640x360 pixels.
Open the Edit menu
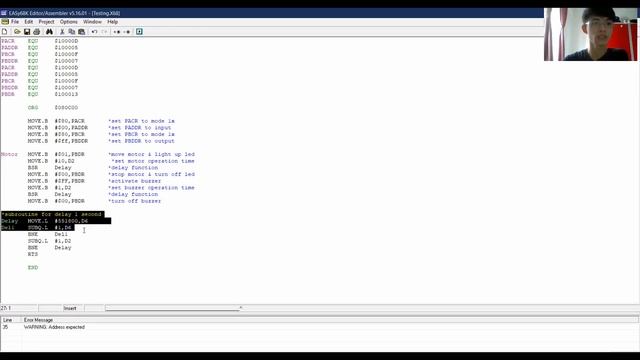(29, 22)
